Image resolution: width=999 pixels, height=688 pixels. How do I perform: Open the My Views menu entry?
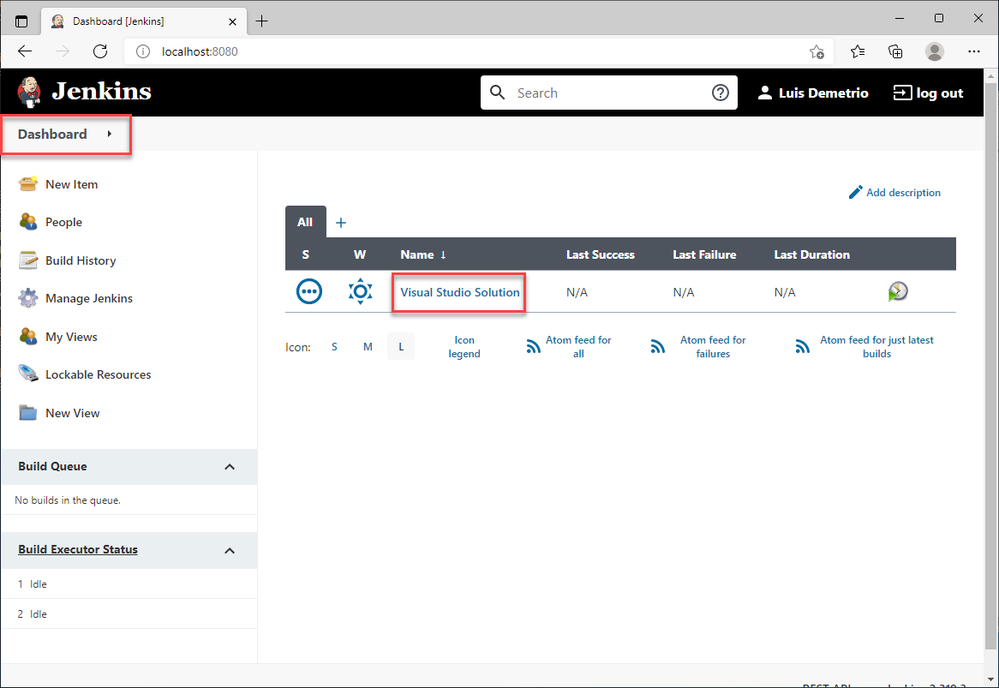[71, 336]
